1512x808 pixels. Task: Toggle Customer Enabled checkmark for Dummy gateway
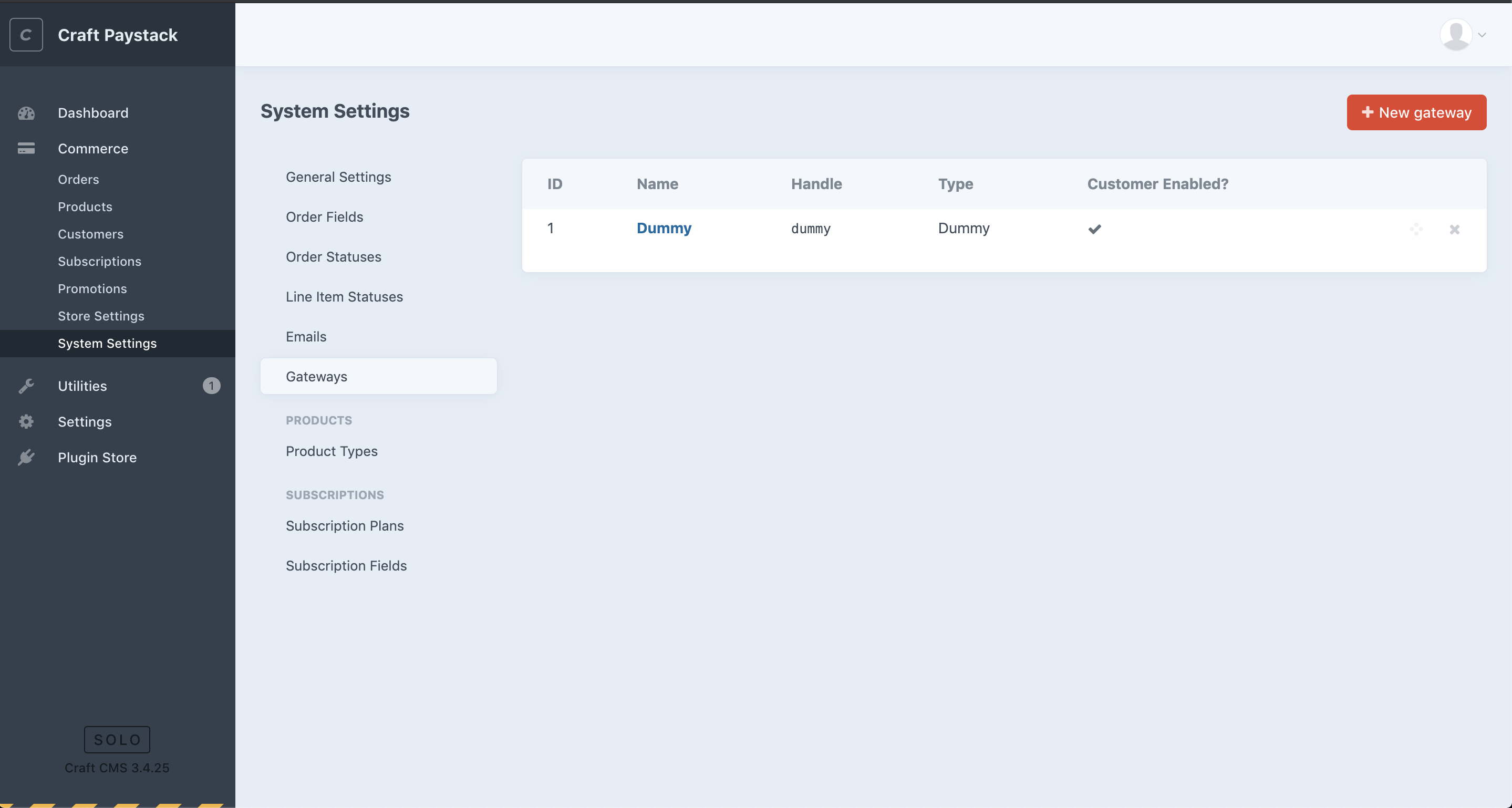point(1094,228)
